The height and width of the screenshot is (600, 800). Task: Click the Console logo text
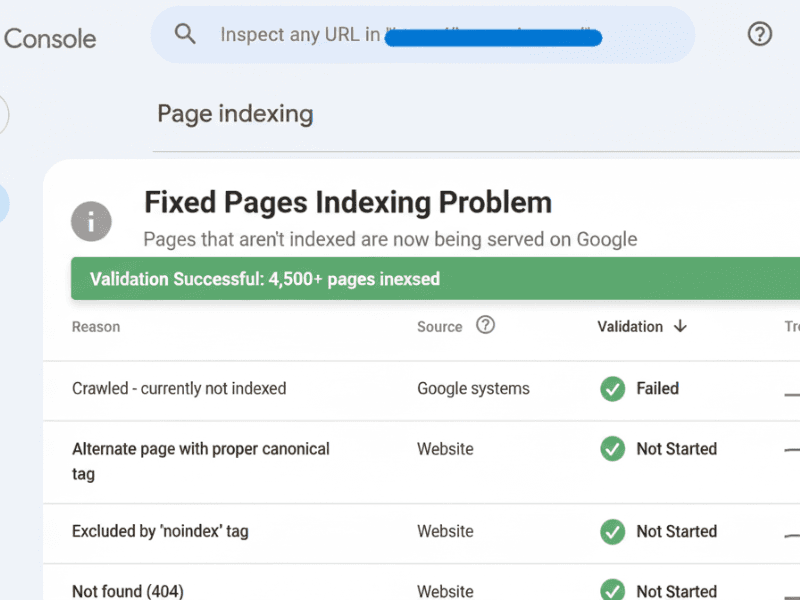point(50,39)
